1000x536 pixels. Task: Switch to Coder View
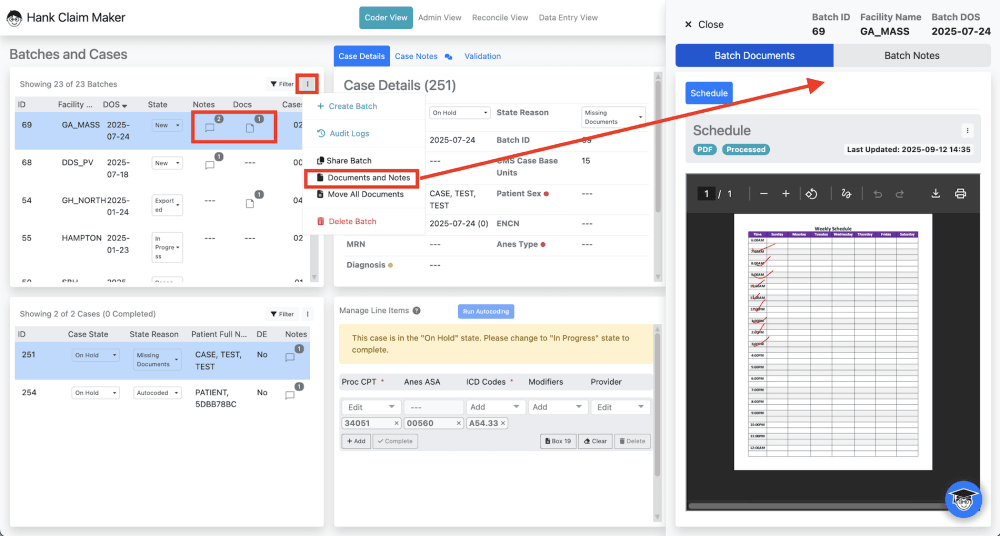coord(386,18)
